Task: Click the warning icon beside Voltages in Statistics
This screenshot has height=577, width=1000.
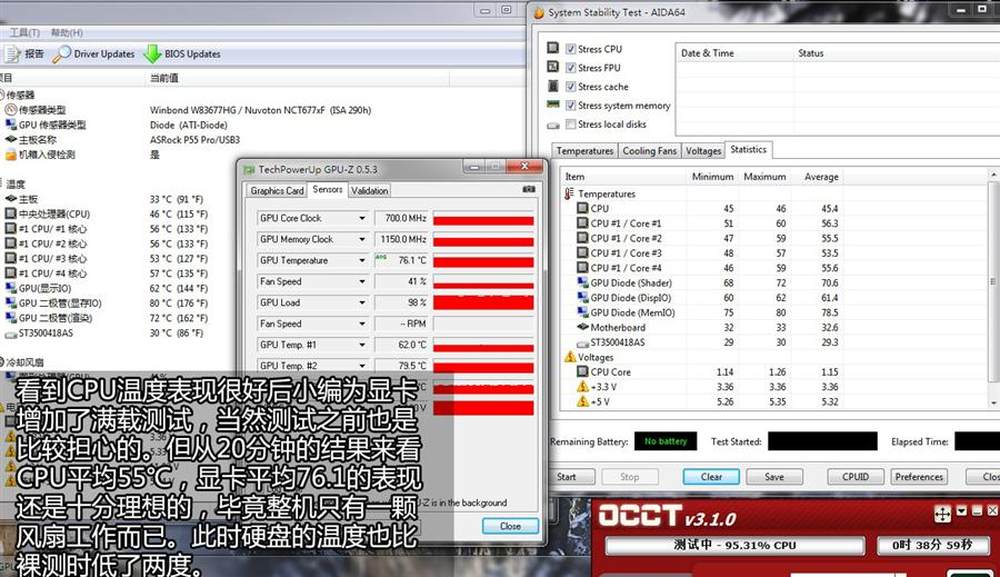Action: coord(570,357)
